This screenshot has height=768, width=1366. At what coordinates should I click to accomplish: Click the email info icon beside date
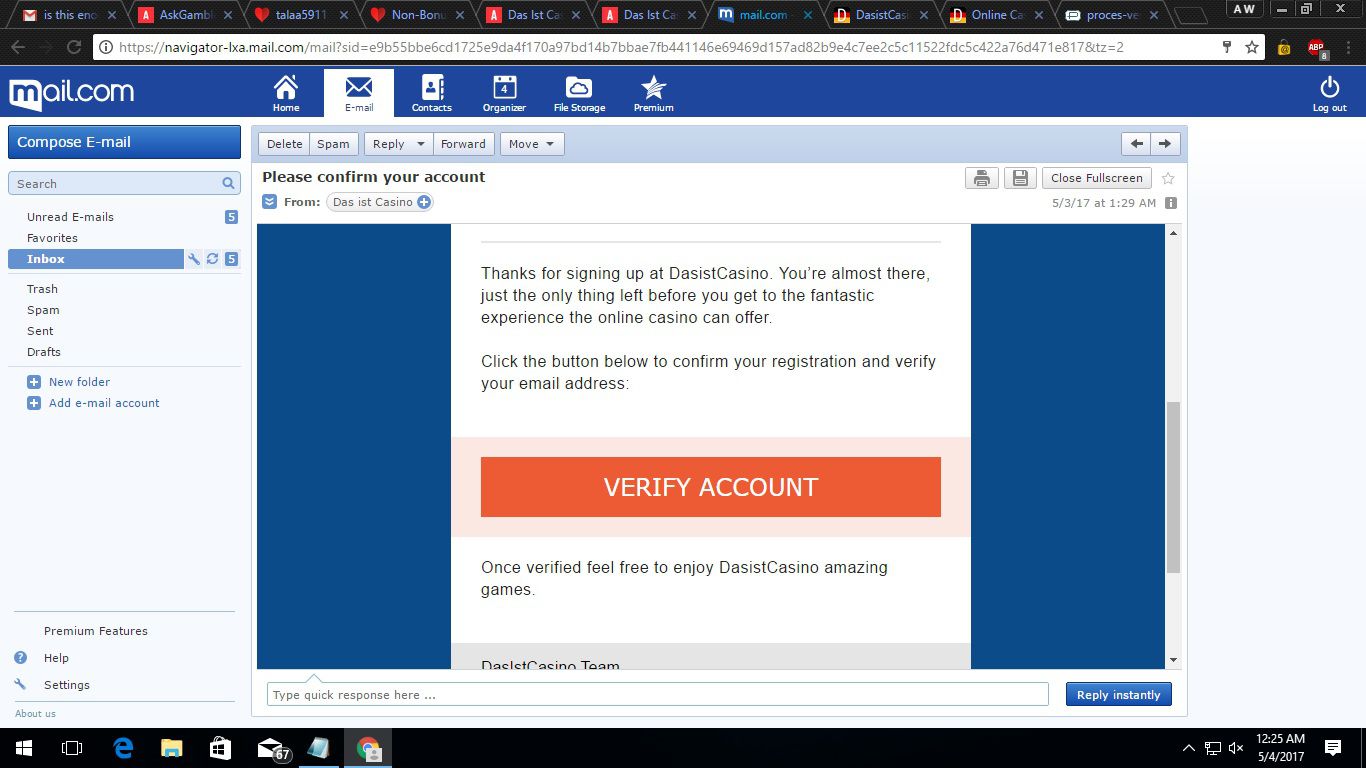(1171, 203)
